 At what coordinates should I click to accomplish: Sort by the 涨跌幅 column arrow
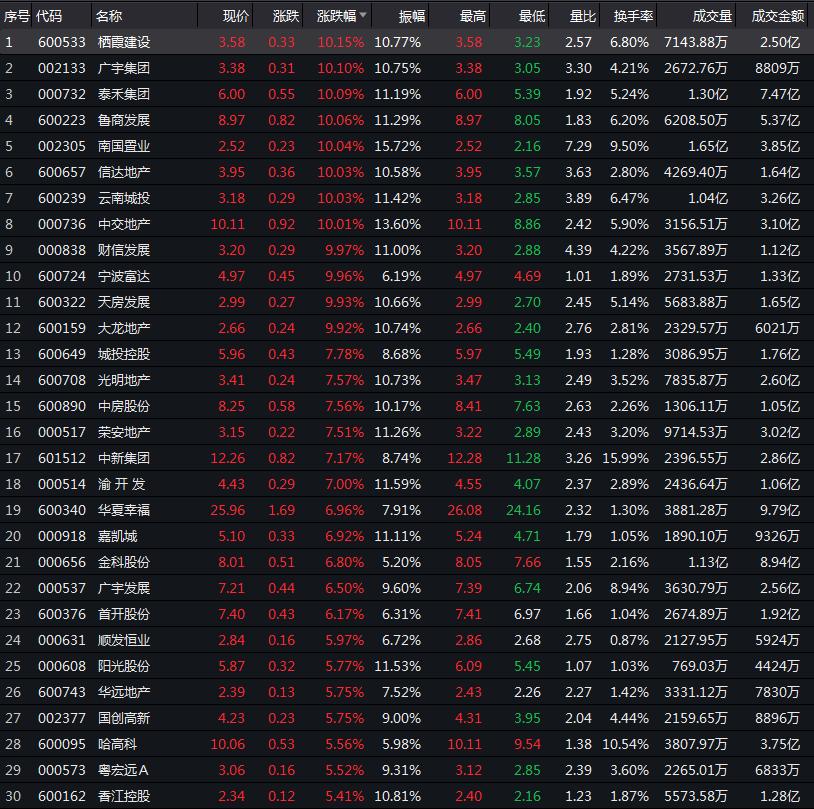[x=363, y=15]
